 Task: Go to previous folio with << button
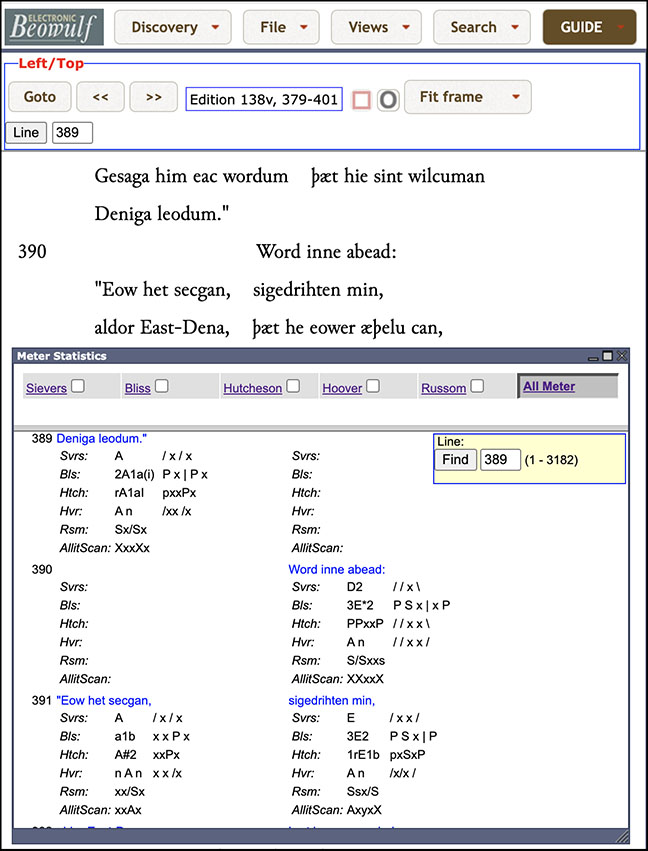pyautogui.click(x=100, y=97)
